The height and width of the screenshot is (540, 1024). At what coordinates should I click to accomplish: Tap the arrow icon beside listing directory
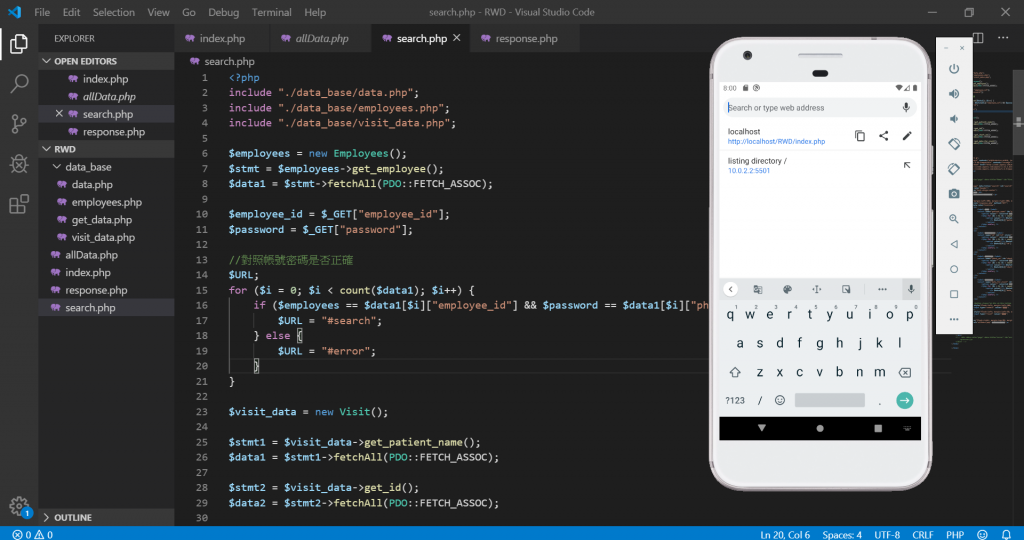(906, 165)
